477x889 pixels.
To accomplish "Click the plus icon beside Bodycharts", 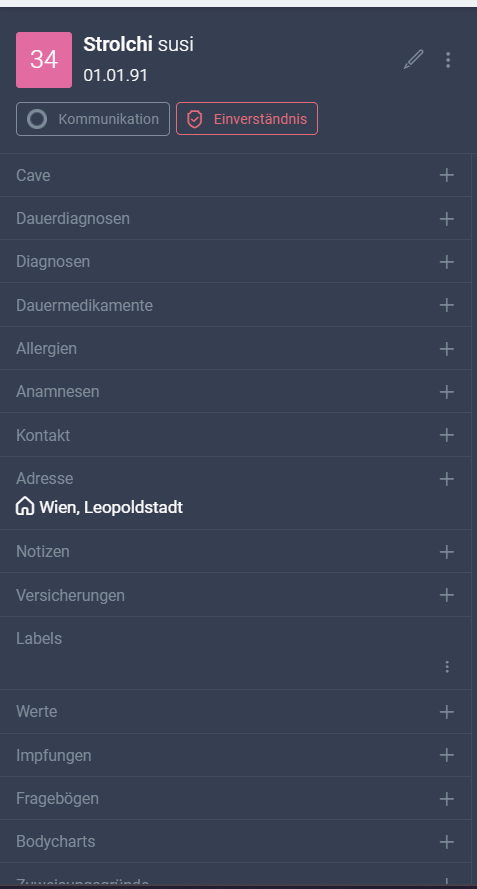I will 447,842.
